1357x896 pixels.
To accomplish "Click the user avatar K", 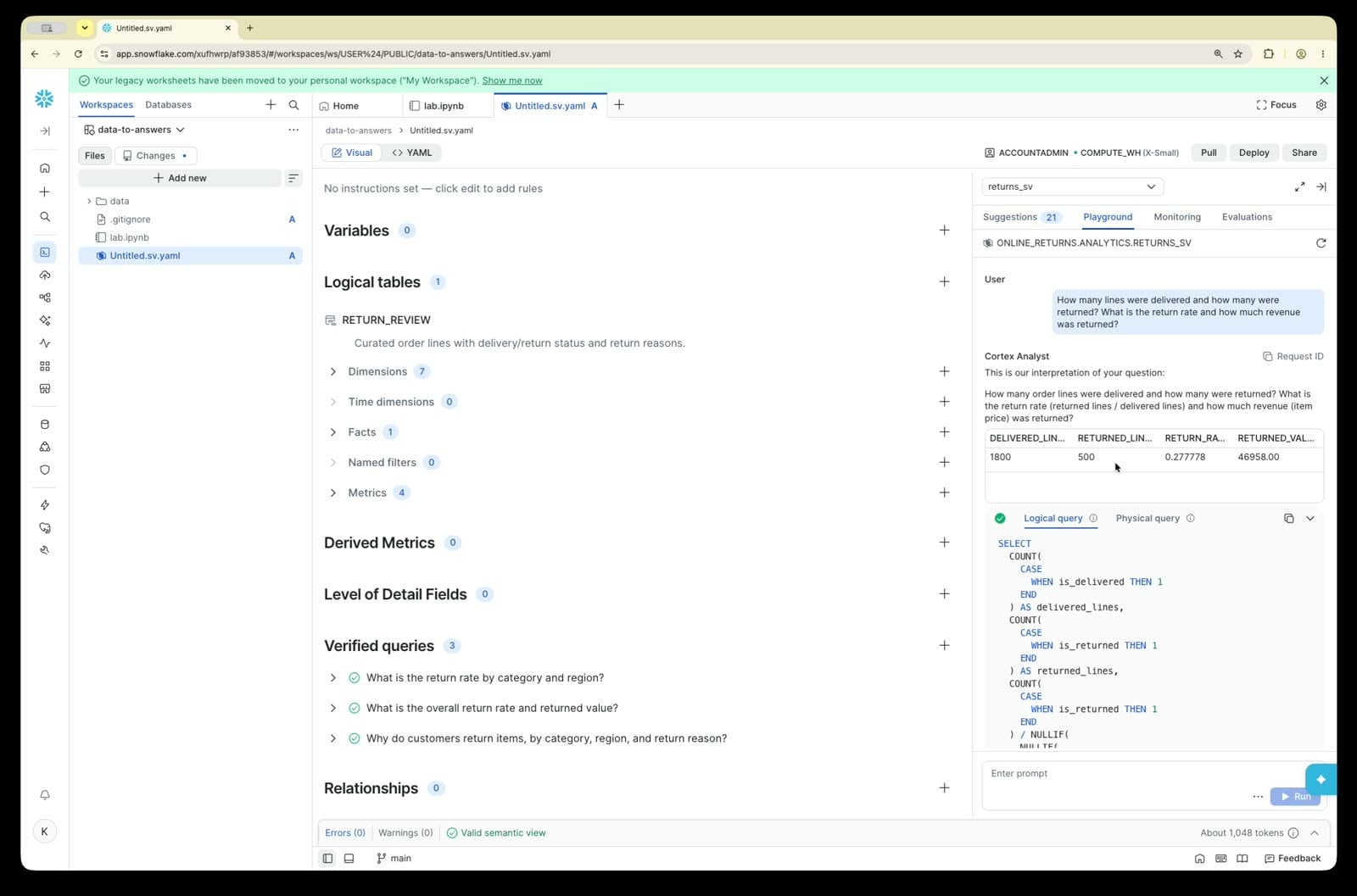I will 45,832.
